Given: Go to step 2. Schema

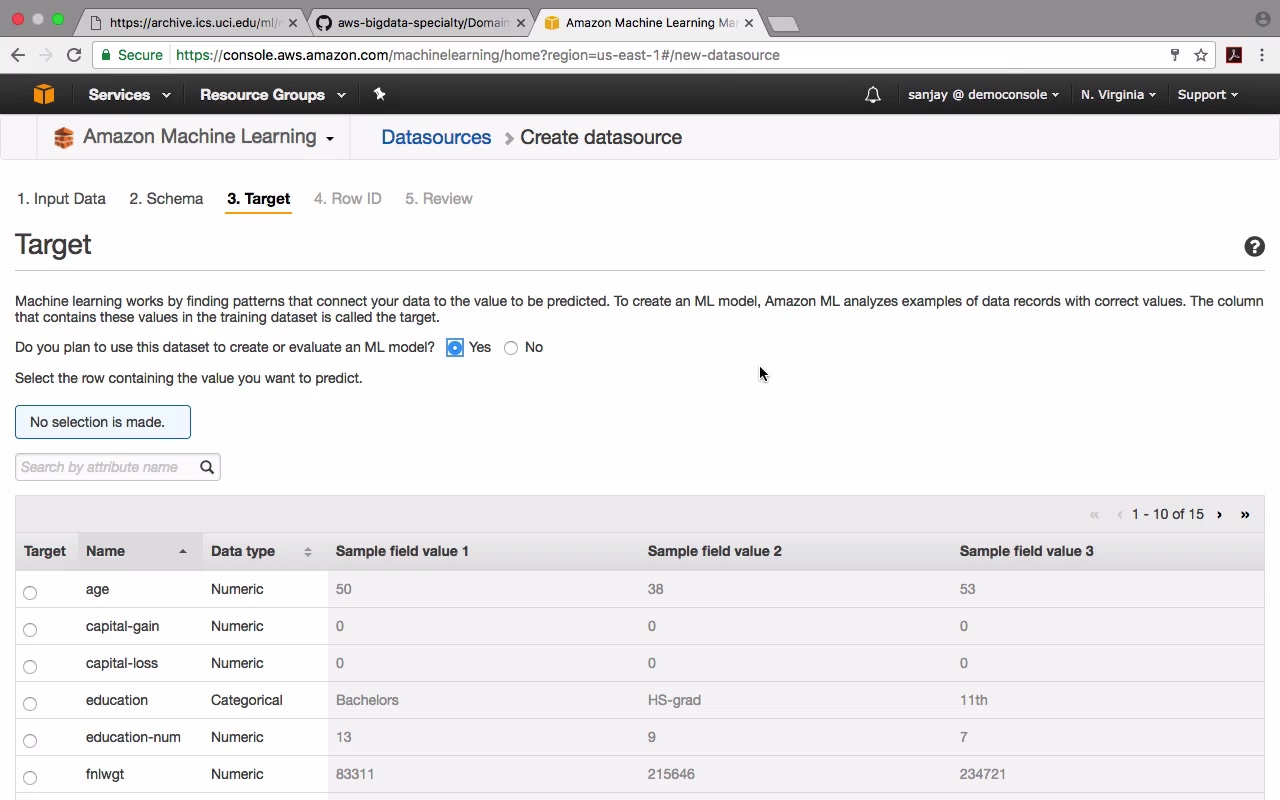Looking at the screenshot, I should (166, 199).
